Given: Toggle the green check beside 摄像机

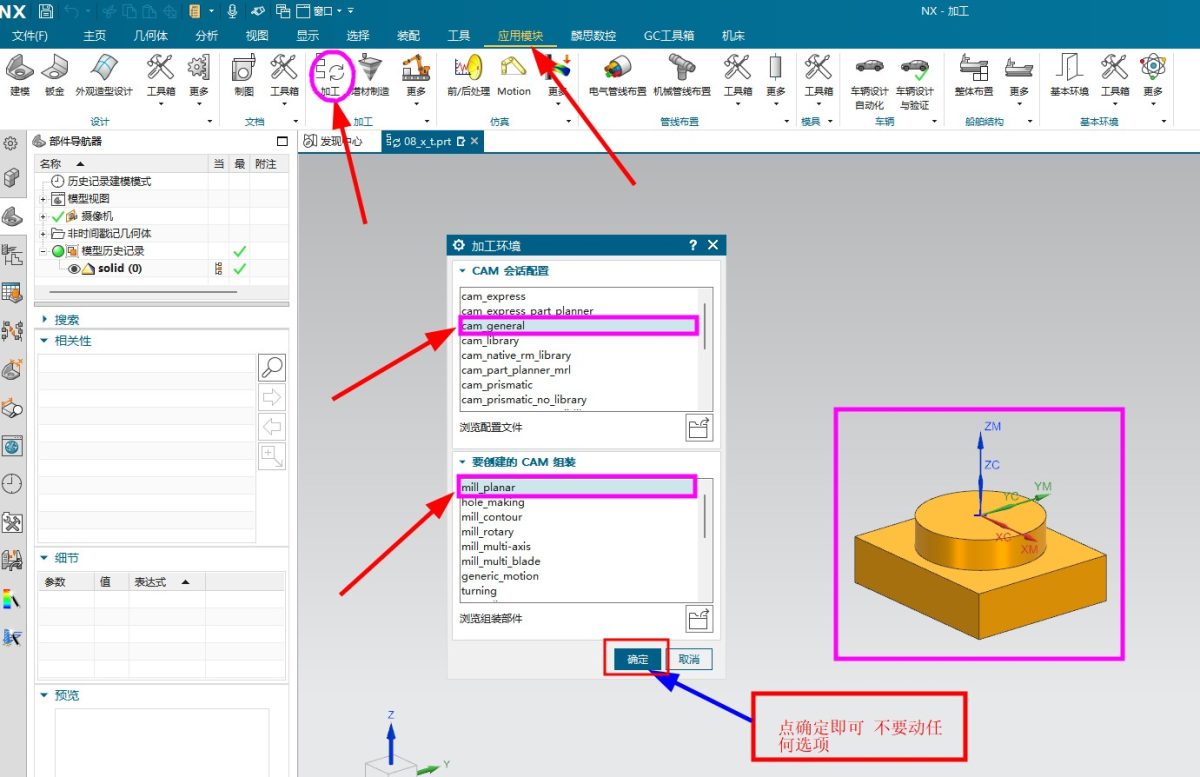Looking at the screenshot, I should point(57,216).
